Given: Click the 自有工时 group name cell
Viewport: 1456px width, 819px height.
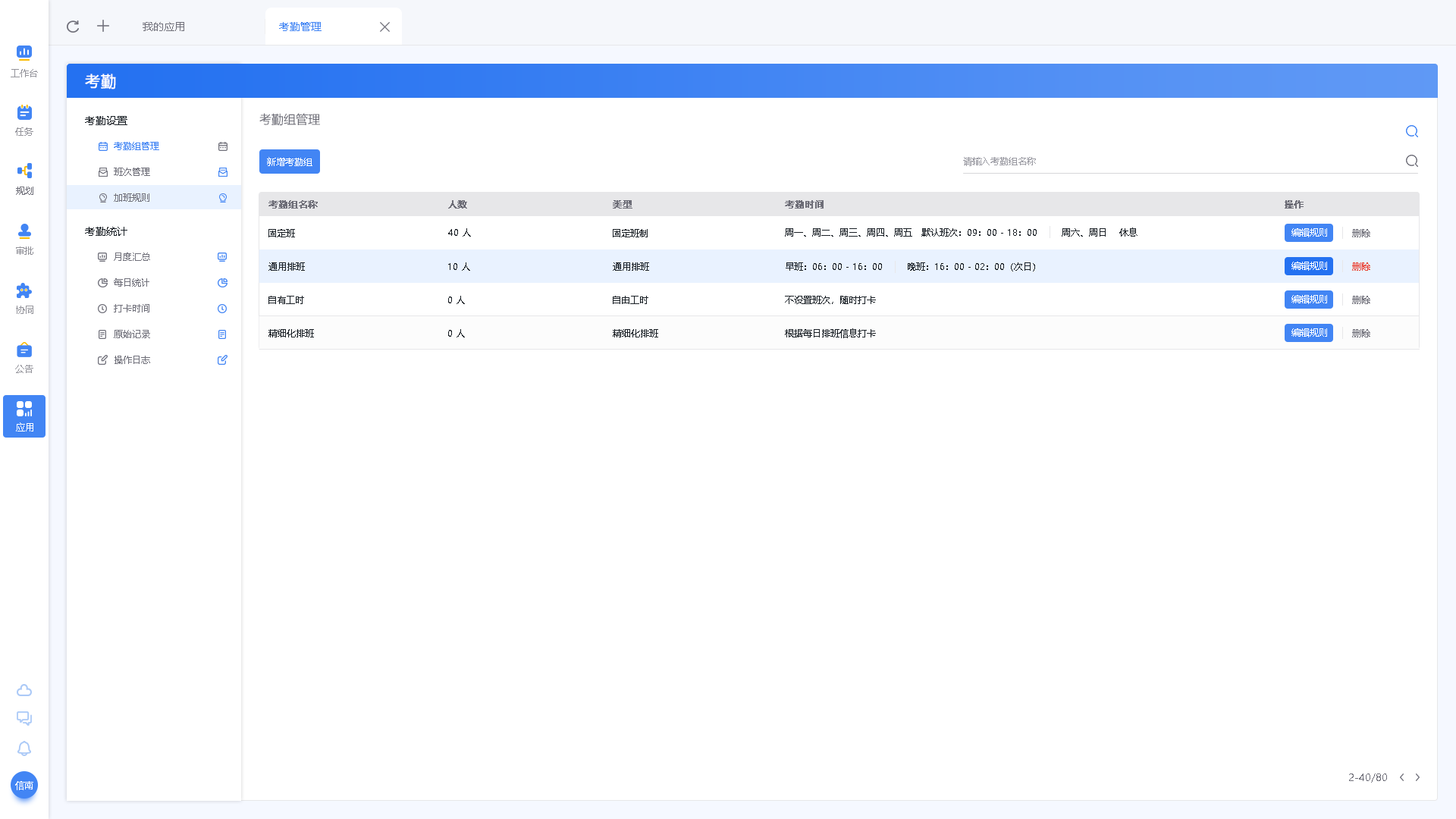Looking at the screenshot, I should (286, 300).
